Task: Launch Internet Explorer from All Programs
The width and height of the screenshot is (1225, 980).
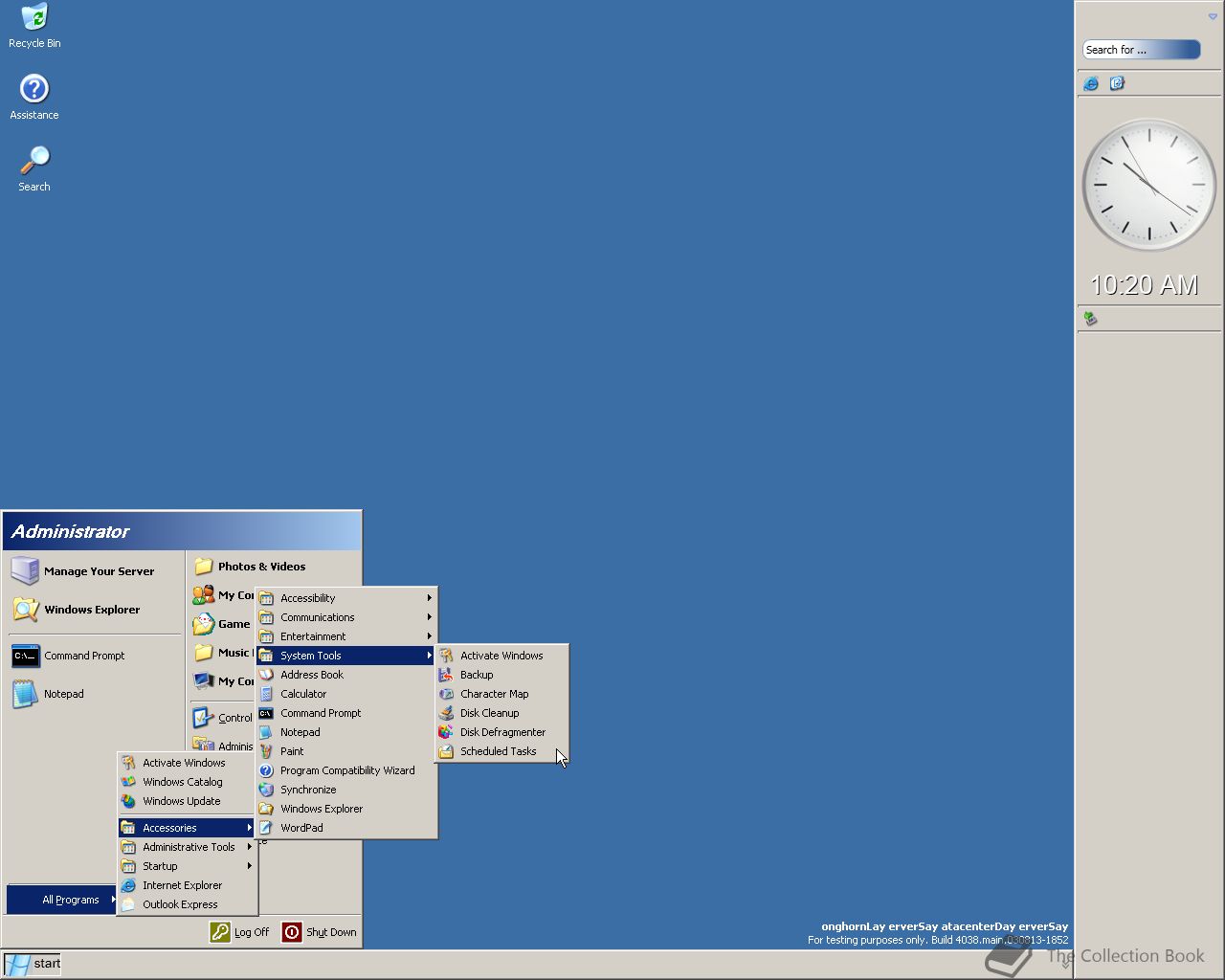Action: coord(188,885)
